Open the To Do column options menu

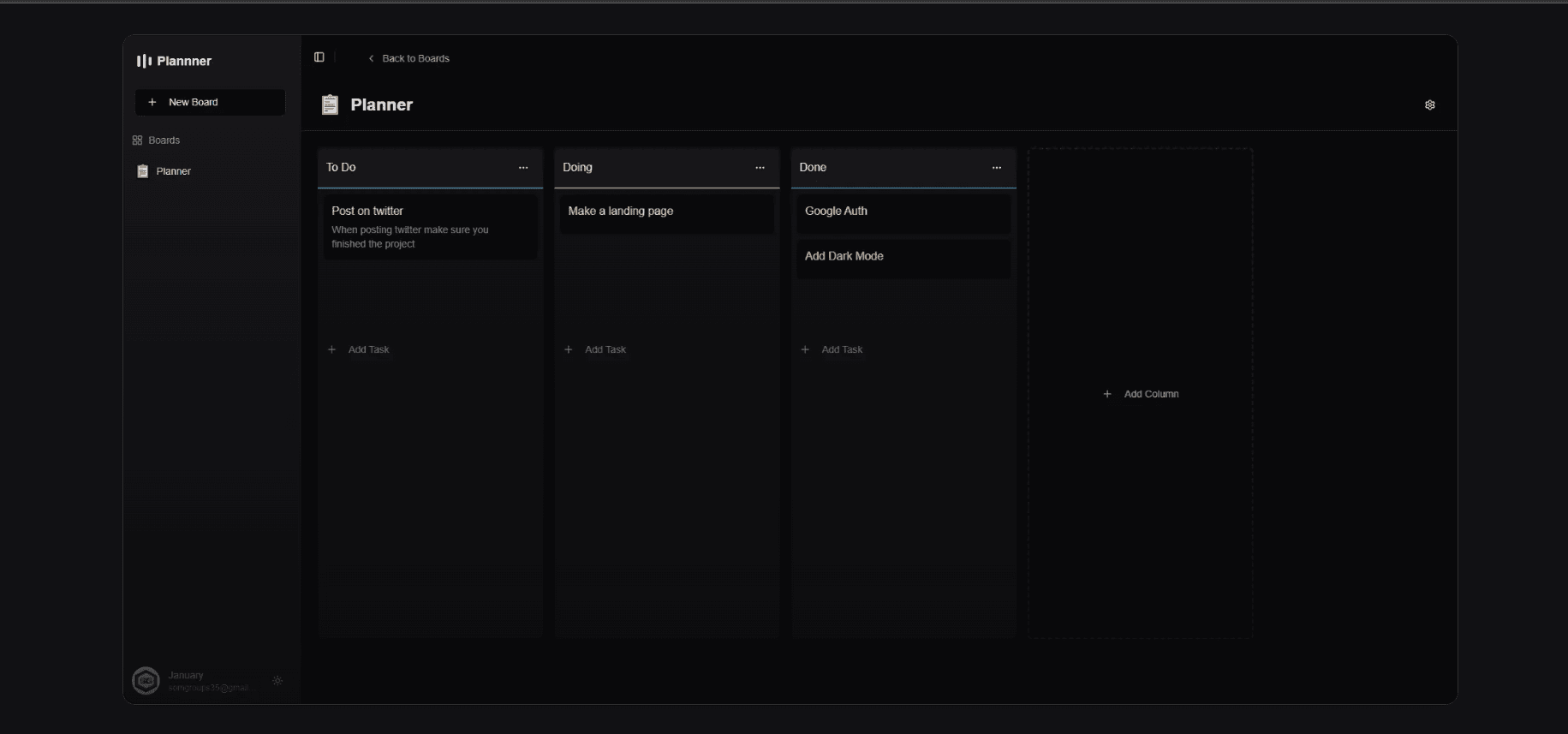(523, 168)
